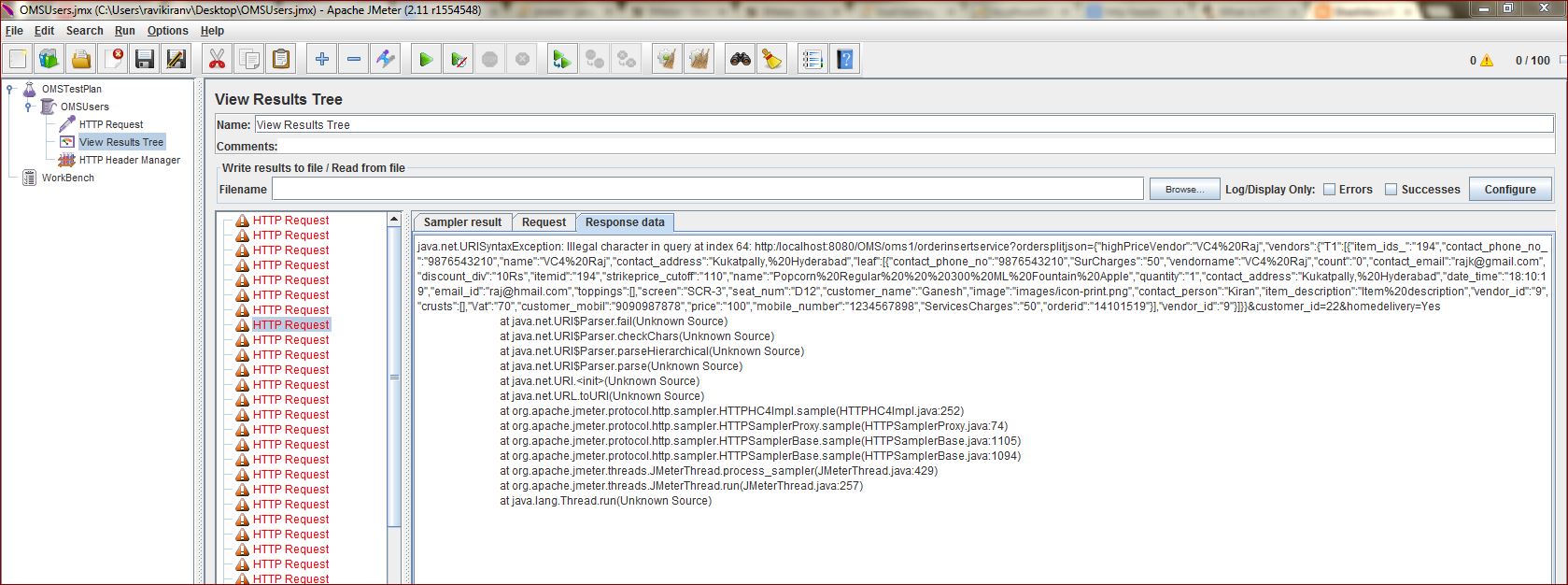Open the File menu
The height and width of the screenshot is (585, 1568).
(14, 31)
